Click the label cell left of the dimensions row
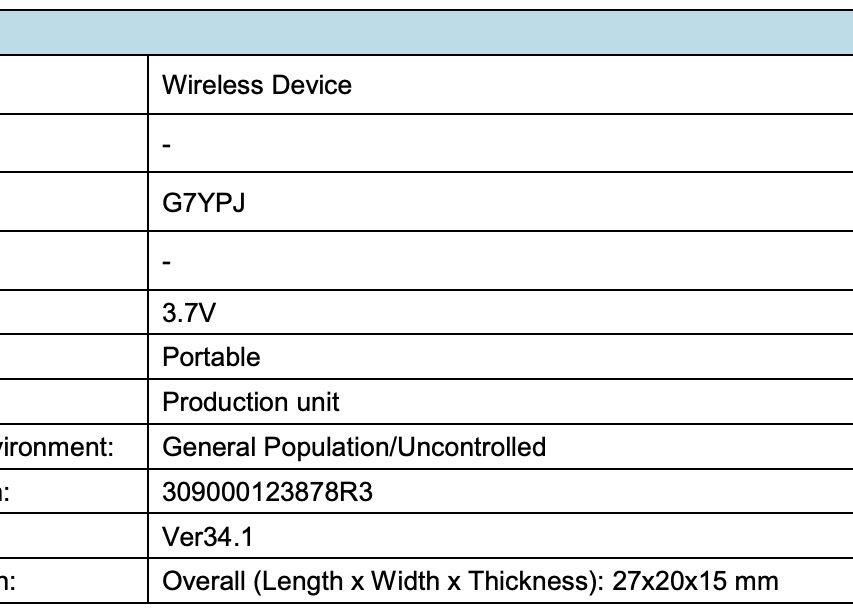 [70, 582]
